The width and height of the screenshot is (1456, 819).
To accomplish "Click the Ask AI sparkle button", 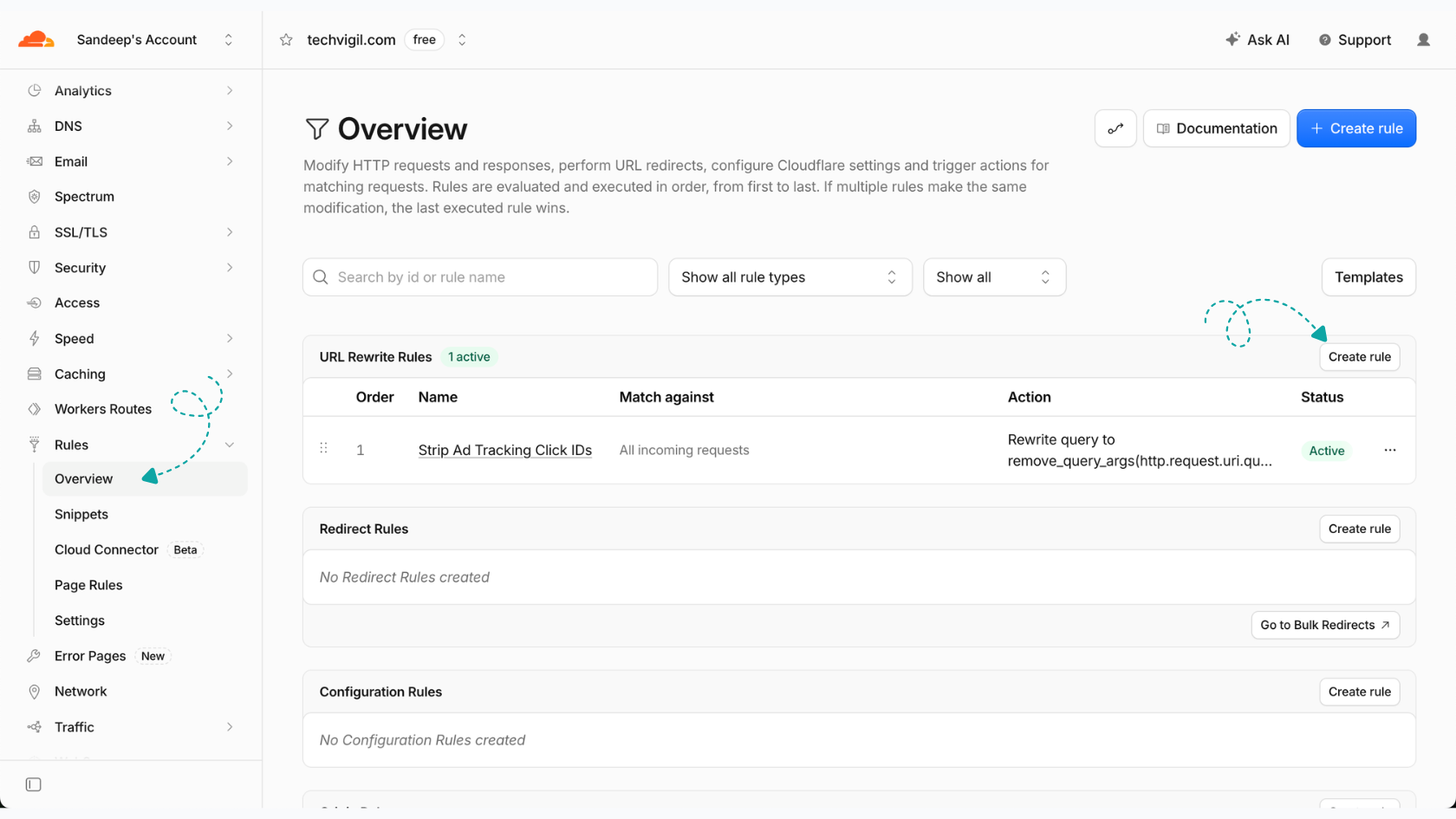I will [1258, 40].
